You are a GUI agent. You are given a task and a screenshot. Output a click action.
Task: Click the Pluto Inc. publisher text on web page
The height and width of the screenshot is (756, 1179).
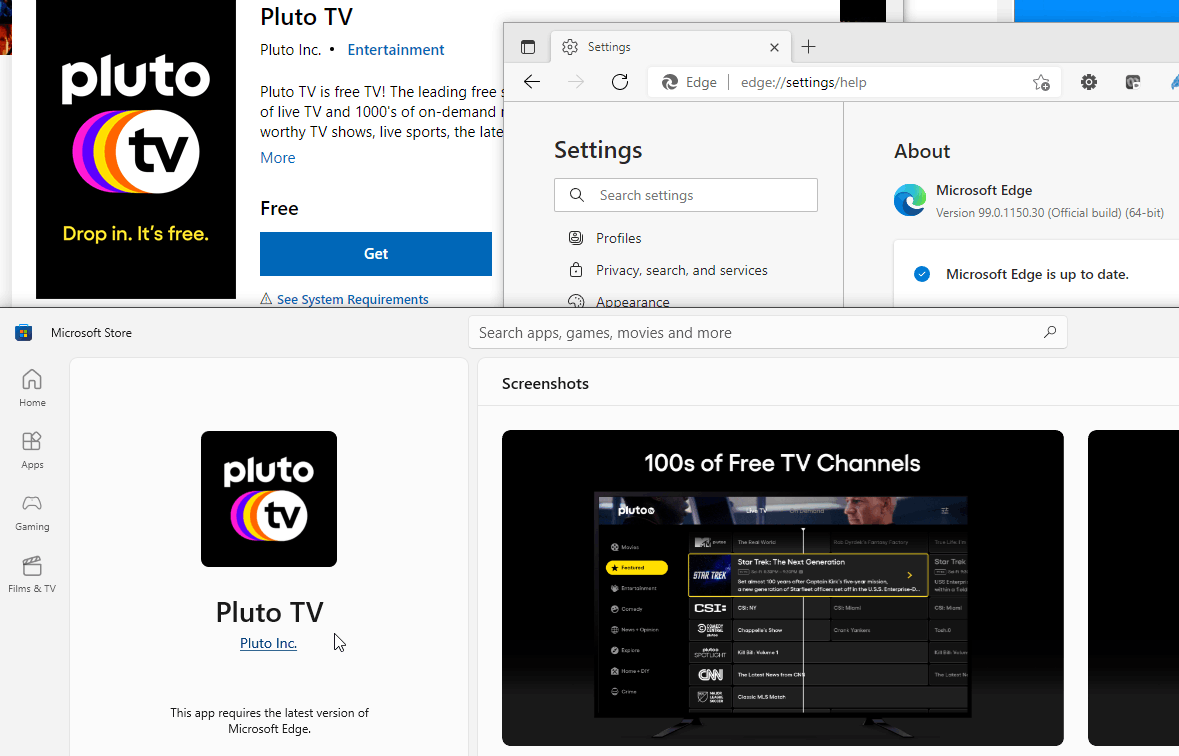click(290, 50)
